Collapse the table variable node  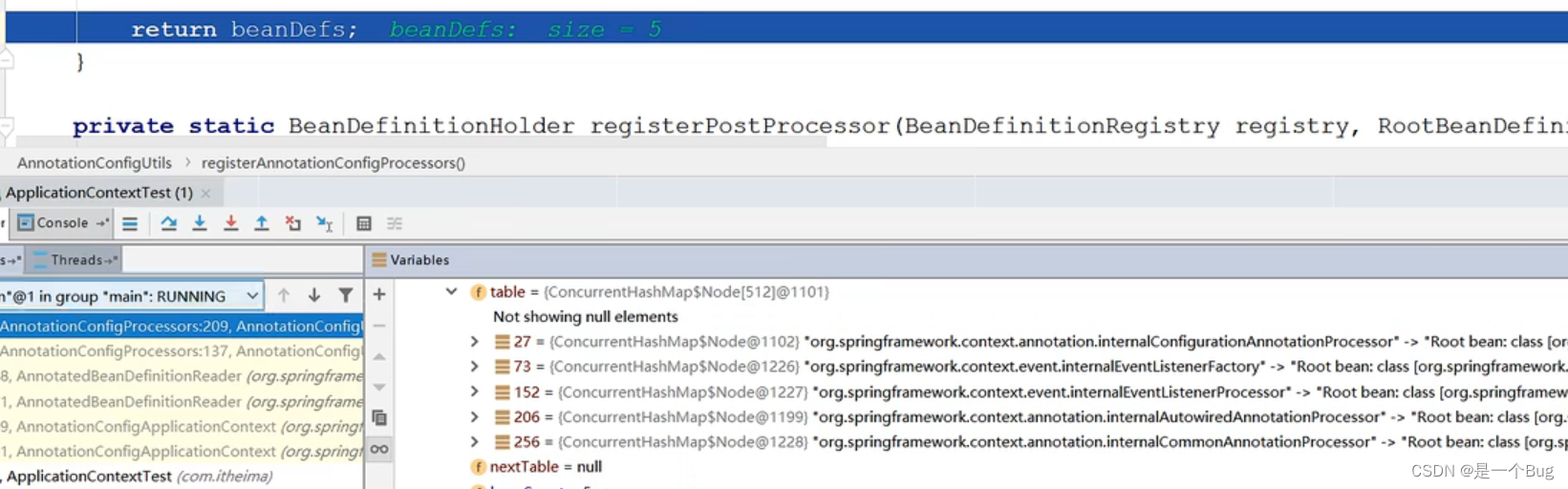[451, 292]
